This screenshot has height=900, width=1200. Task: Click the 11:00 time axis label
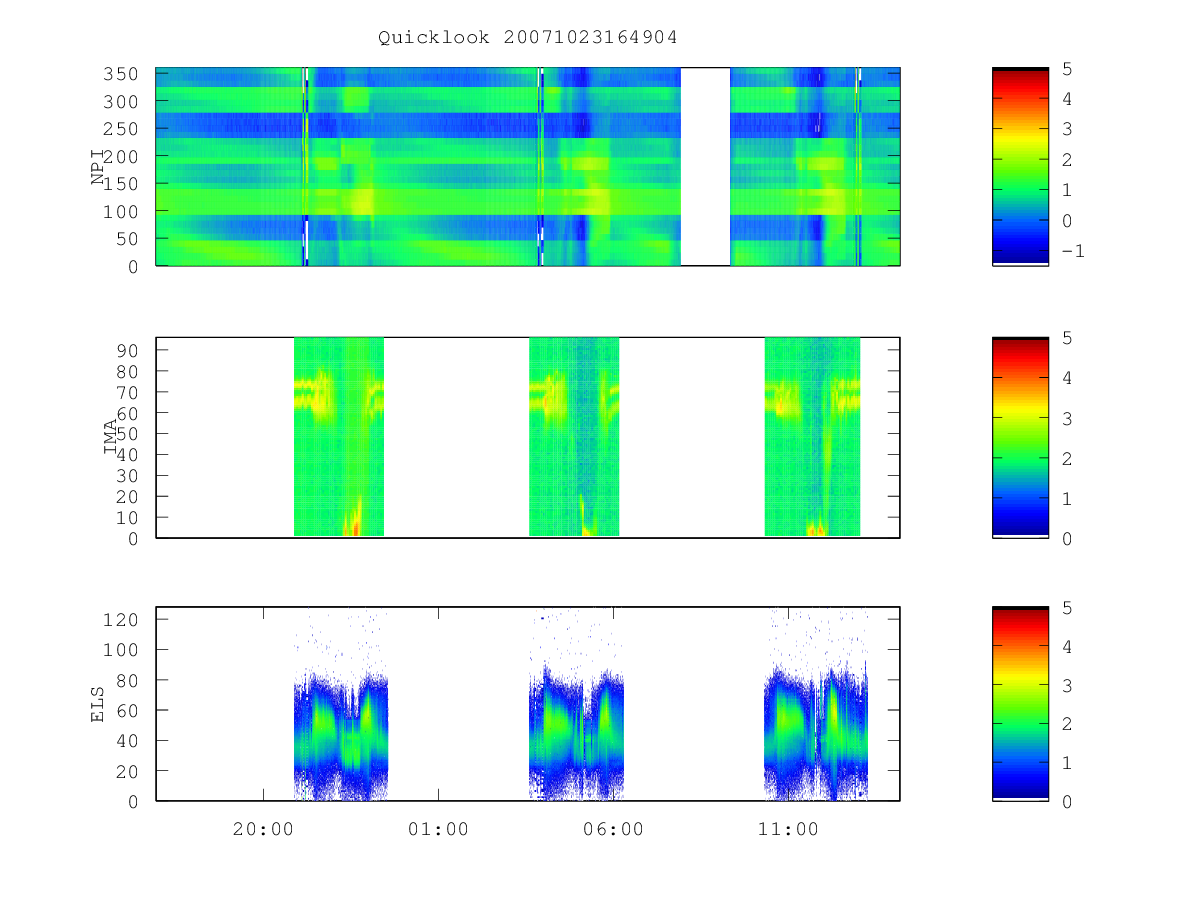point(788,829)
